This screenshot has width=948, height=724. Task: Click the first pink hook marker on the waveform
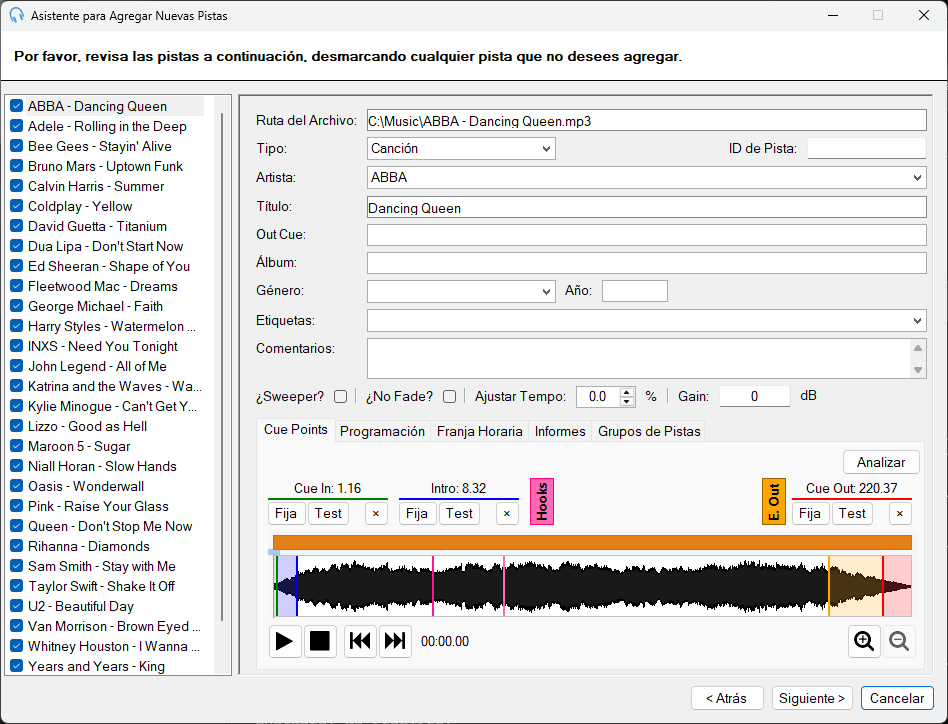(433, 586)
